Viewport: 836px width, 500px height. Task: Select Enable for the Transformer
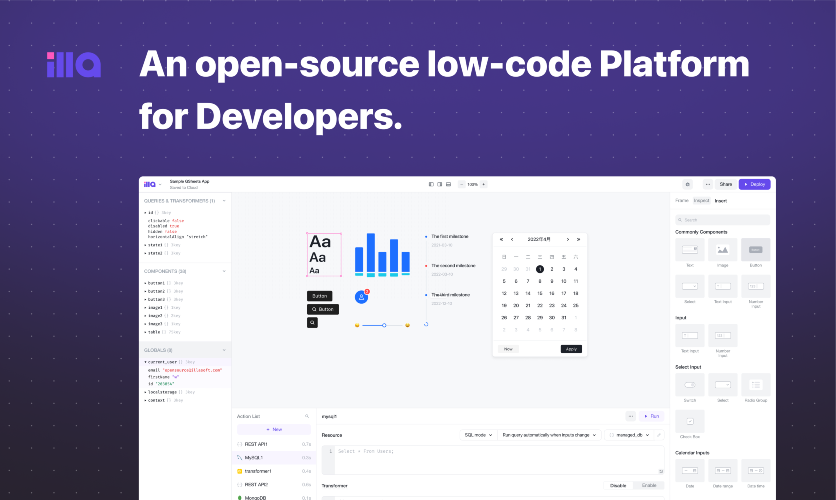(649, 486)
